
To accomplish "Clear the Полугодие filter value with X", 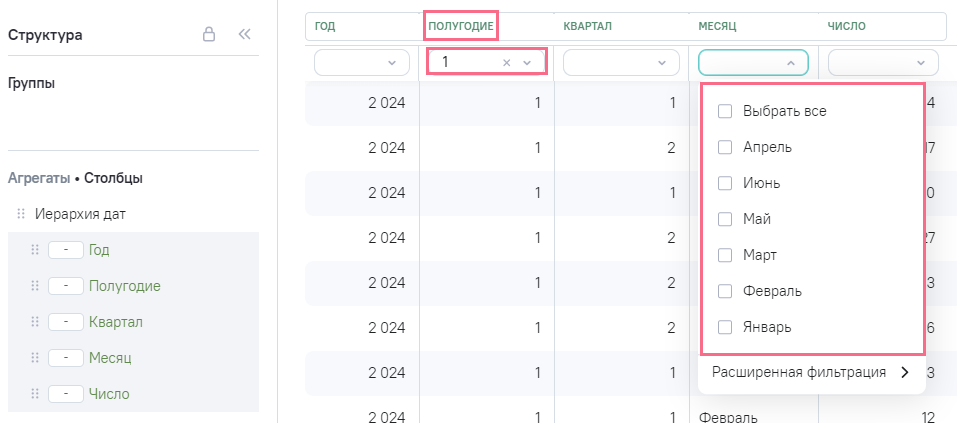I will click(x=506, y=62).
